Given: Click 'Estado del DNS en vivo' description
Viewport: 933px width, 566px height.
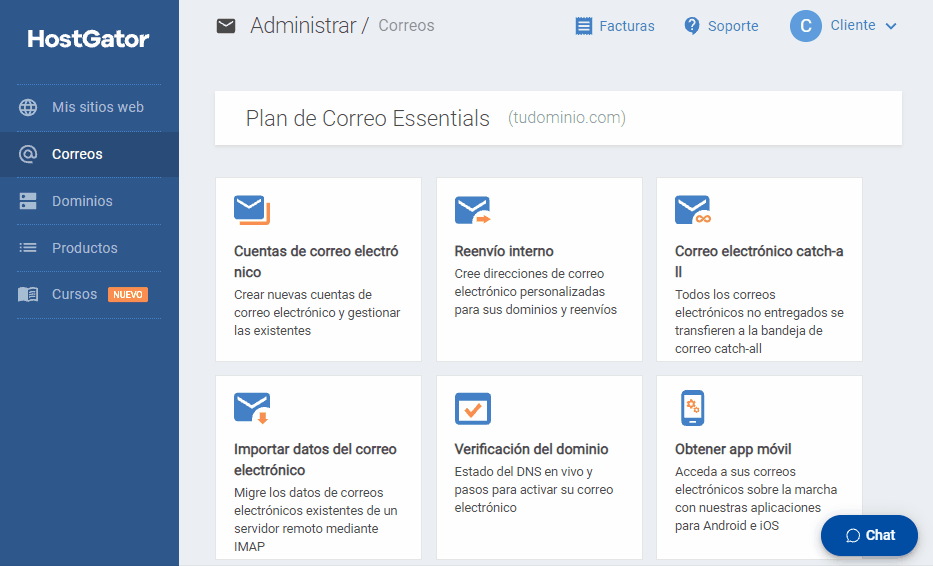Looking at the screenshot, I should pos(534,490).
